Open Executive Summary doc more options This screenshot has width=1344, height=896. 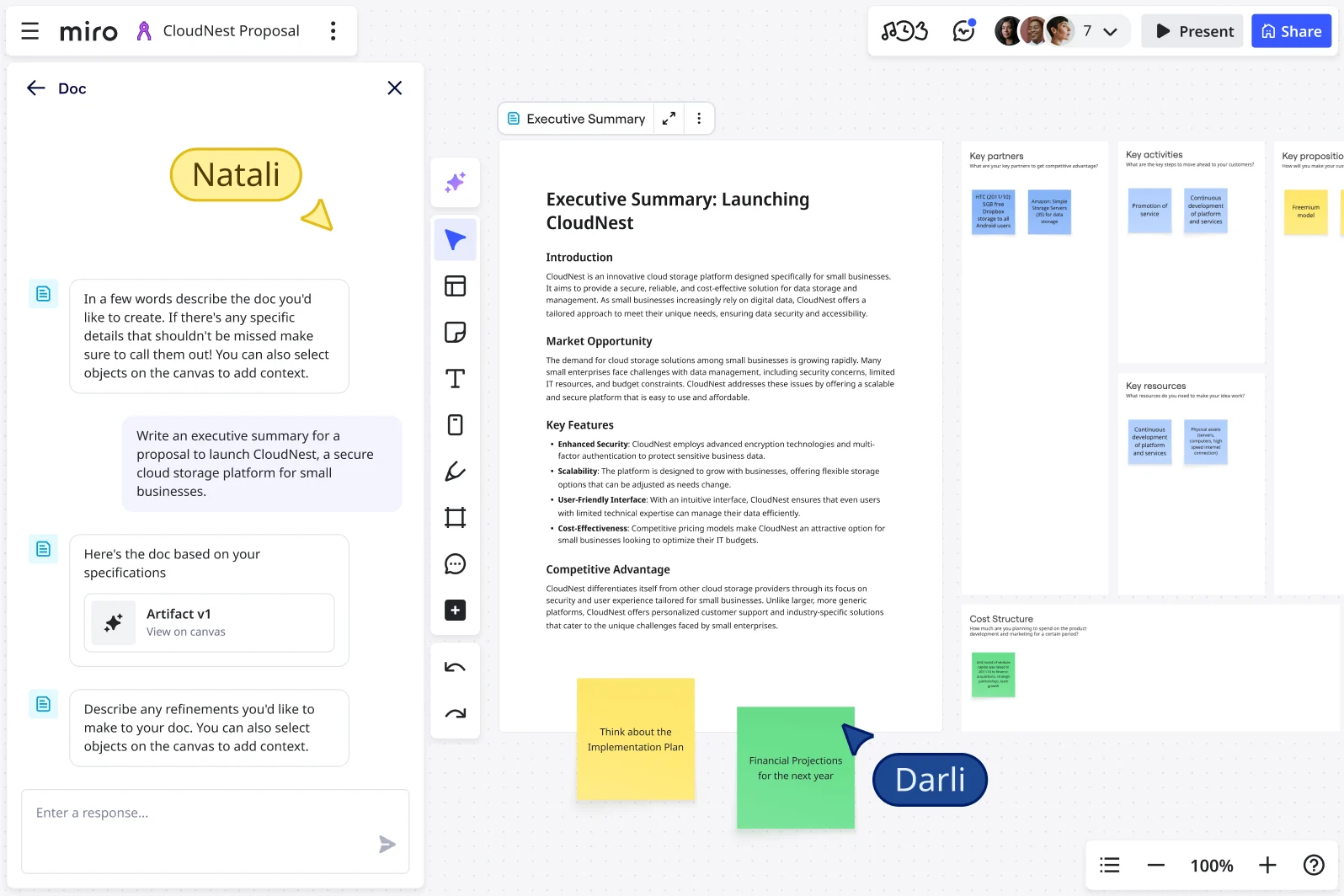tap(699, 119)
